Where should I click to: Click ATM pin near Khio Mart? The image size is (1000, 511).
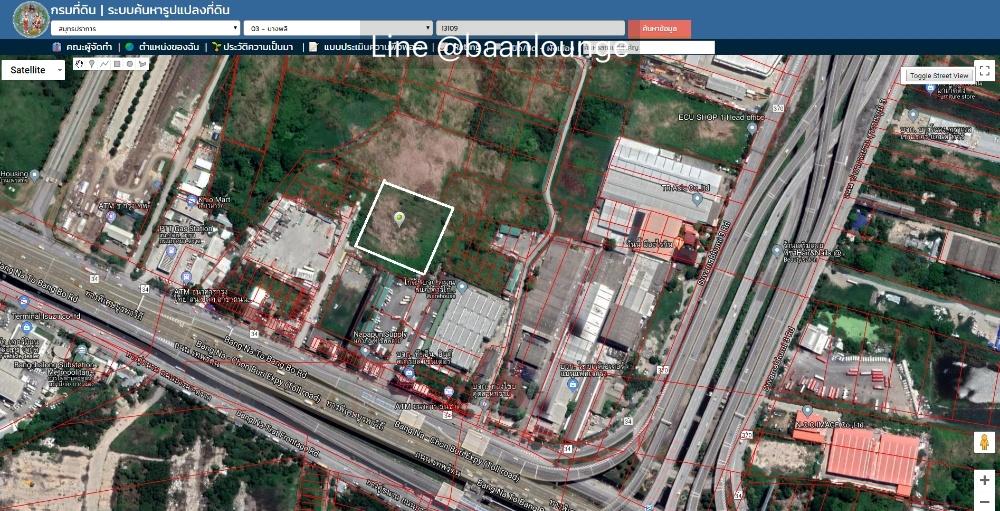(x=111, y=216)
